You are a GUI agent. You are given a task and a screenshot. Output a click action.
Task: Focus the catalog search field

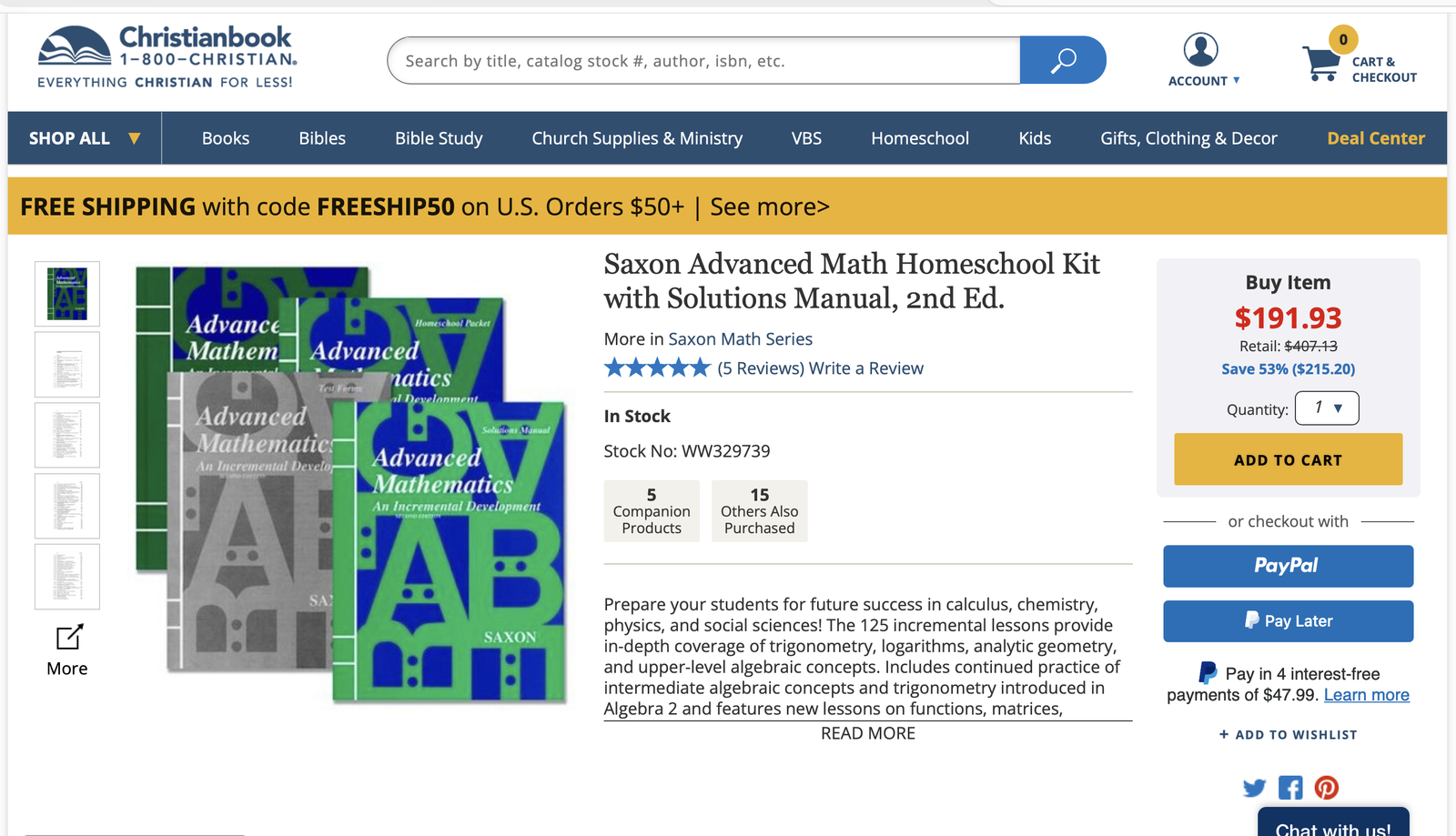tap(703, 60)
